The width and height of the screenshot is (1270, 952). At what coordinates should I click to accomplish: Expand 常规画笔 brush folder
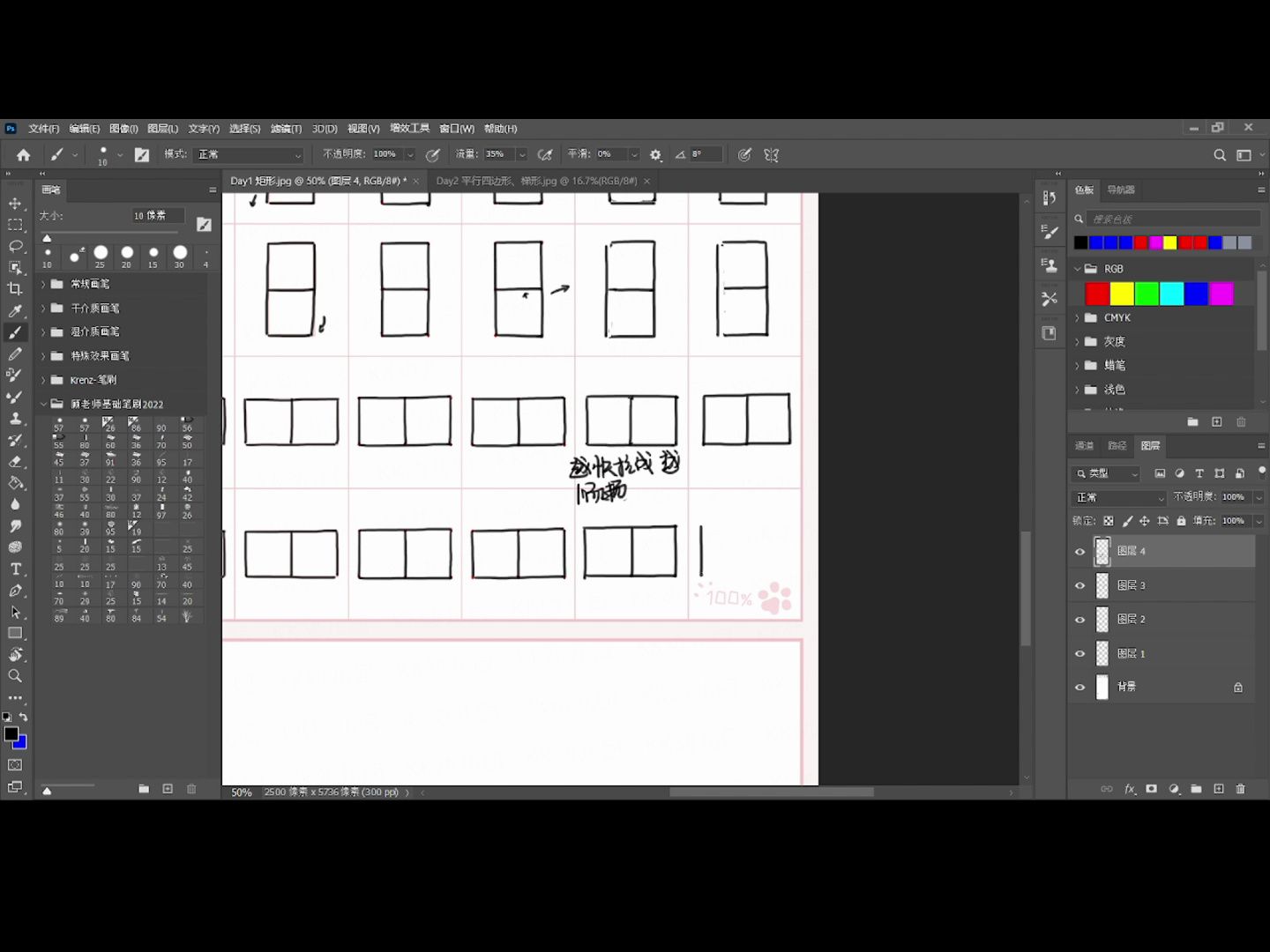tap(43, 284)
